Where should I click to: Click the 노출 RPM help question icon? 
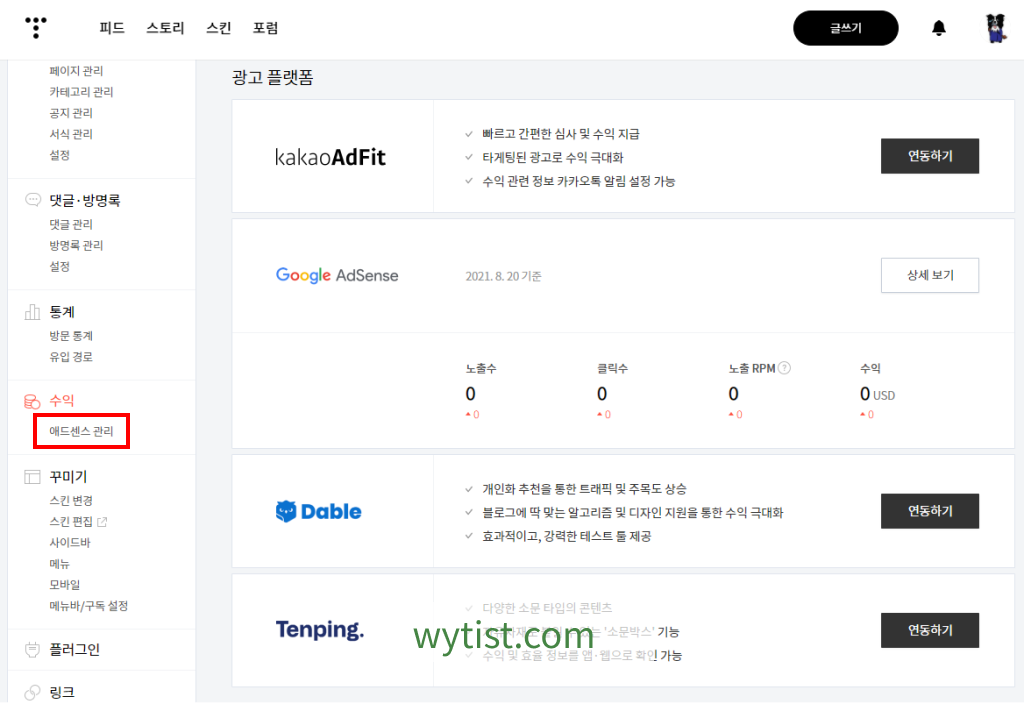tap(785, 368)
